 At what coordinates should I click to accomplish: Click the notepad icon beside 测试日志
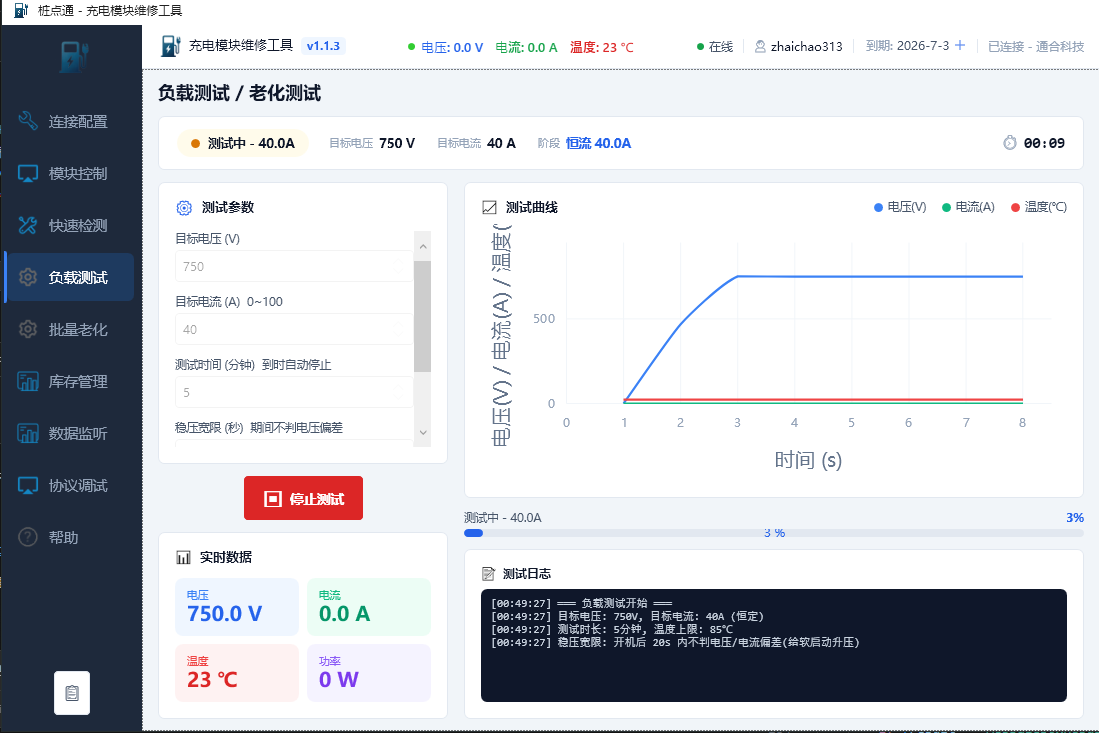click(x=489, y=574)
